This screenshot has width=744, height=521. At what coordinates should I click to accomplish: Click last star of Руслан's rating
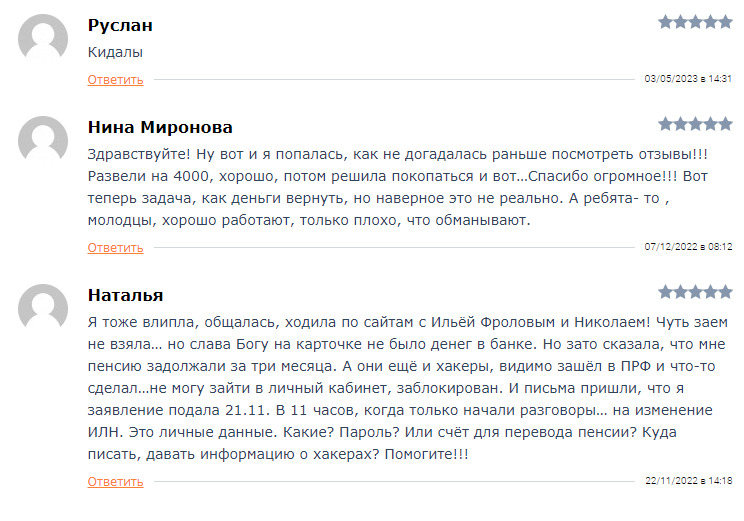(725, 22)
